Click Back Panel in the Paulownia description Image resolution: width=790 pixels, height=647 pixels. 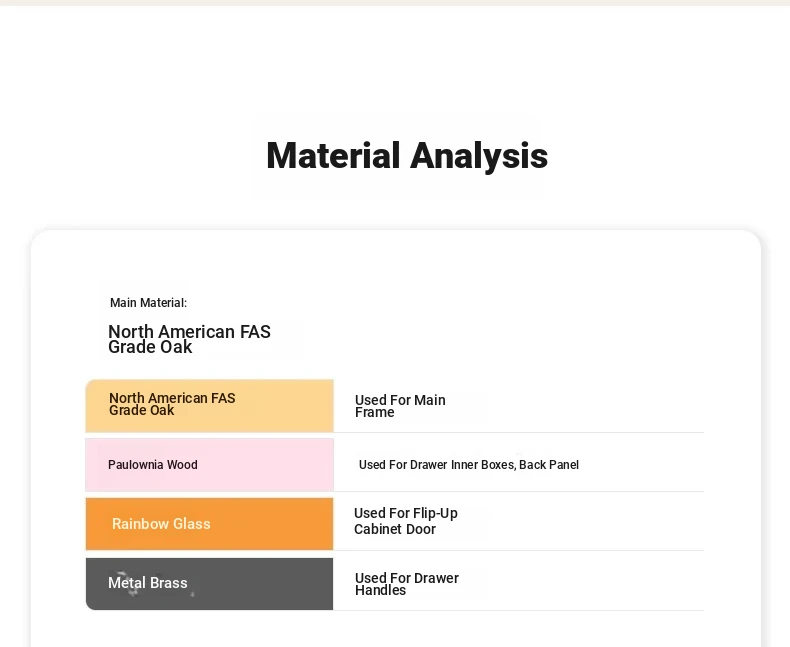pos(549,465)
